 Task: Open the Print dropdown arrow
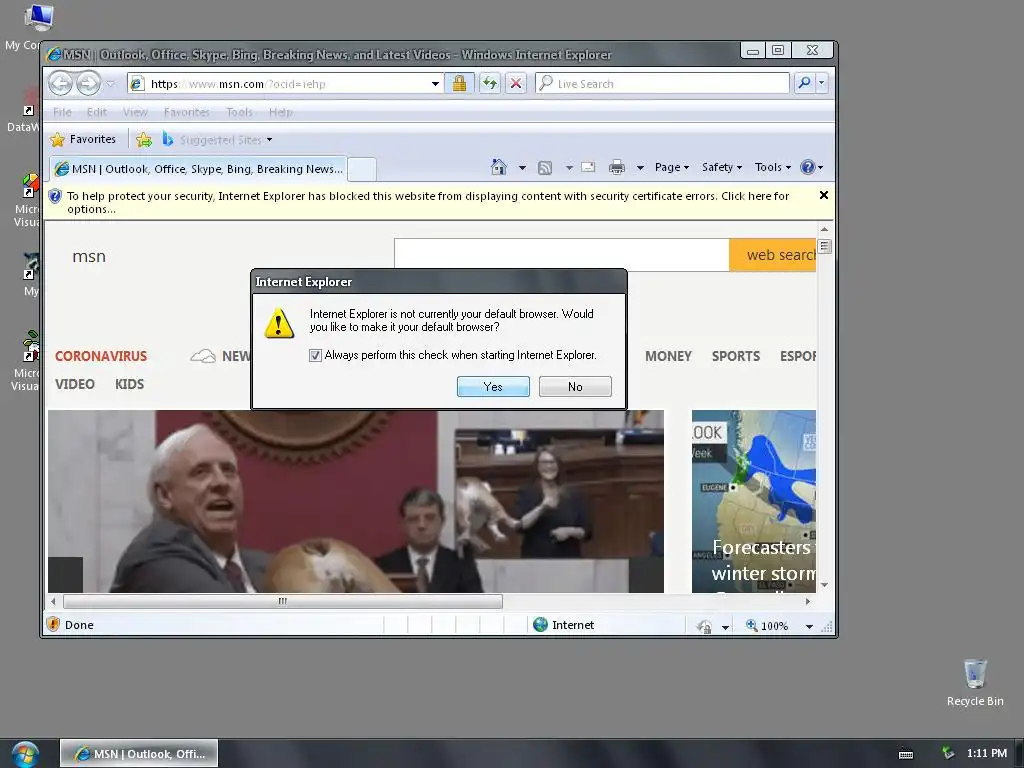tap(640, 168)
